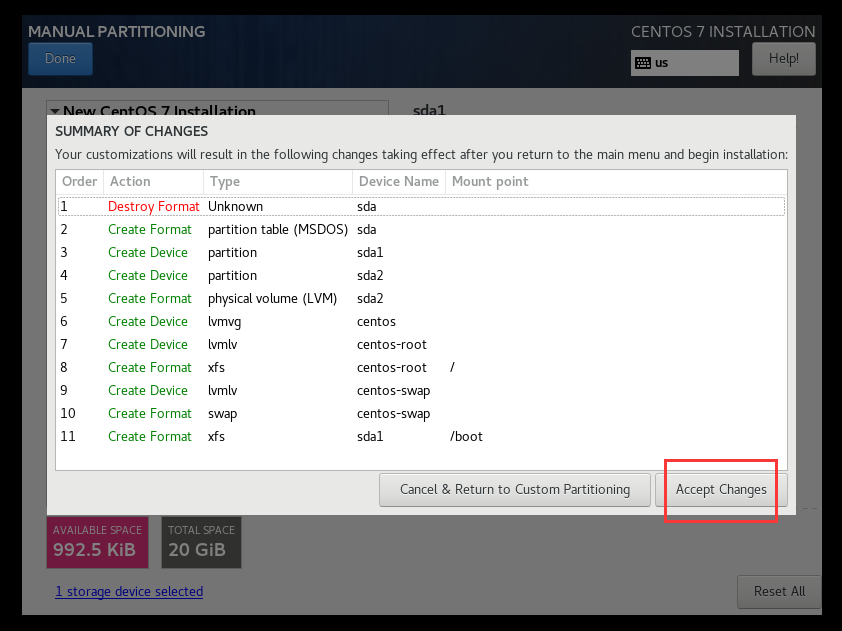Sort by the Order column header
The height and width of the screenshot is (631, 842).
coord(79,182)
